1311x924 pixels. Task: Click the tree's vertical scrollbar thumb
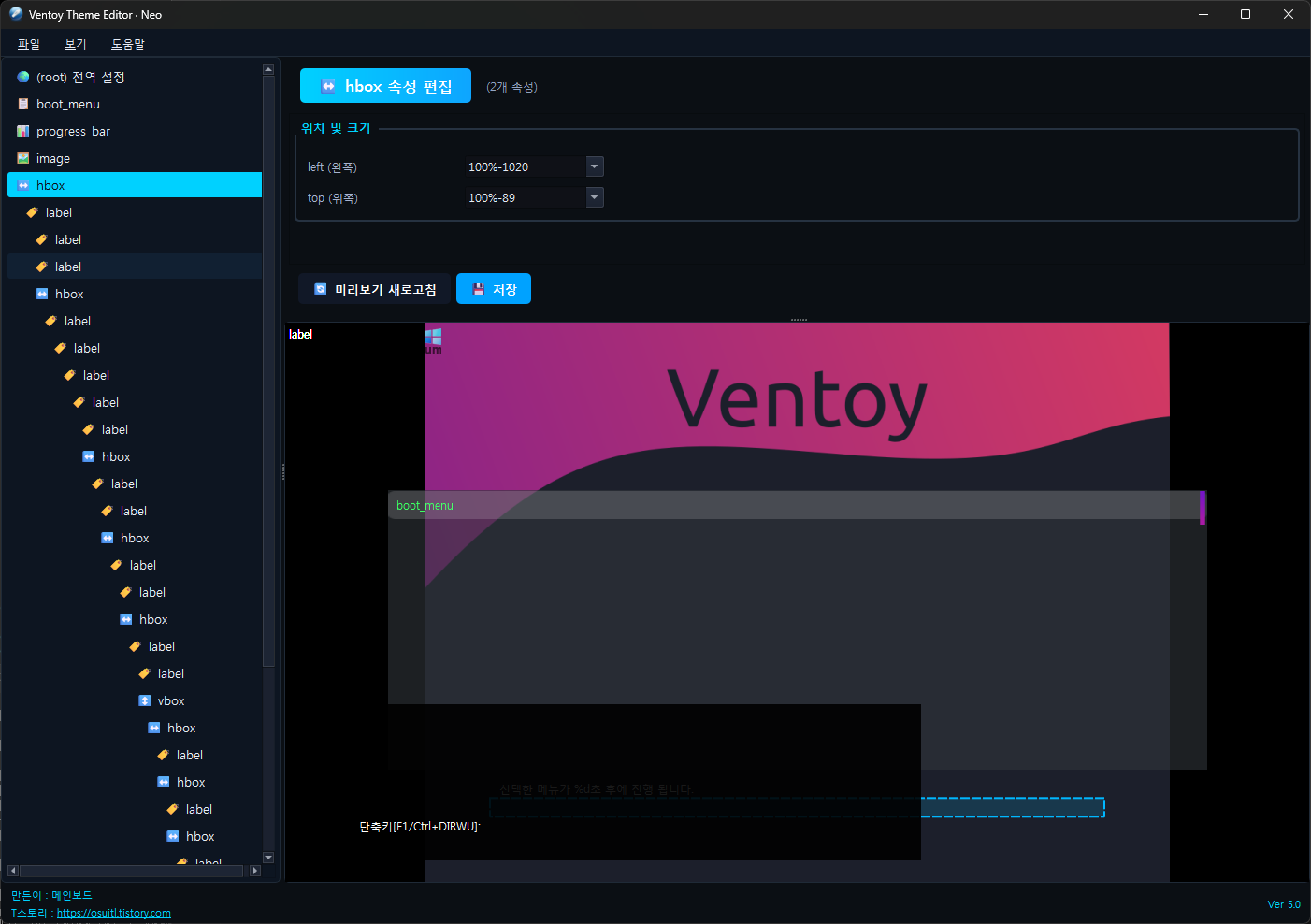pyautogui.click(x=268, y=370)
